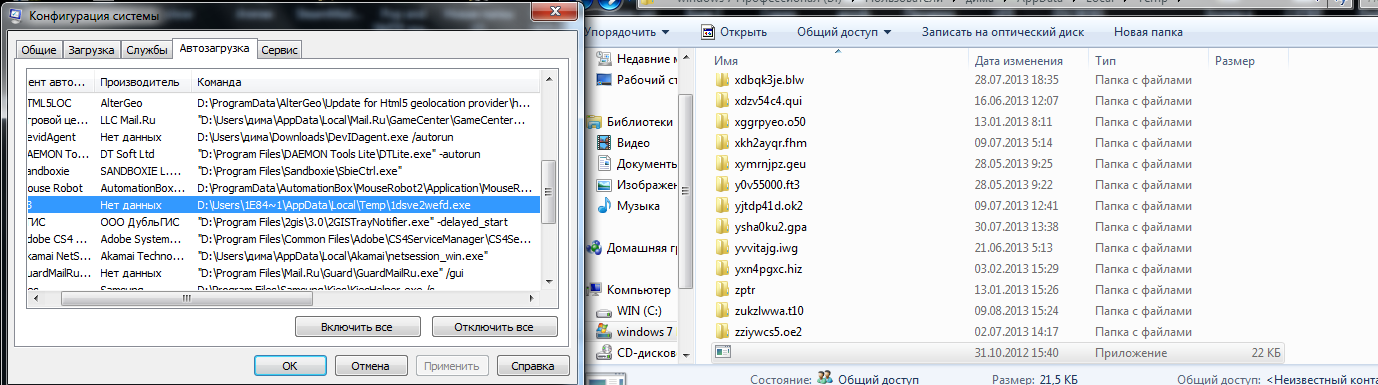Screen dimensions: 1378x385
Task: Click the Музыка note icon in sidebar
Action: (x=604, y=206)
